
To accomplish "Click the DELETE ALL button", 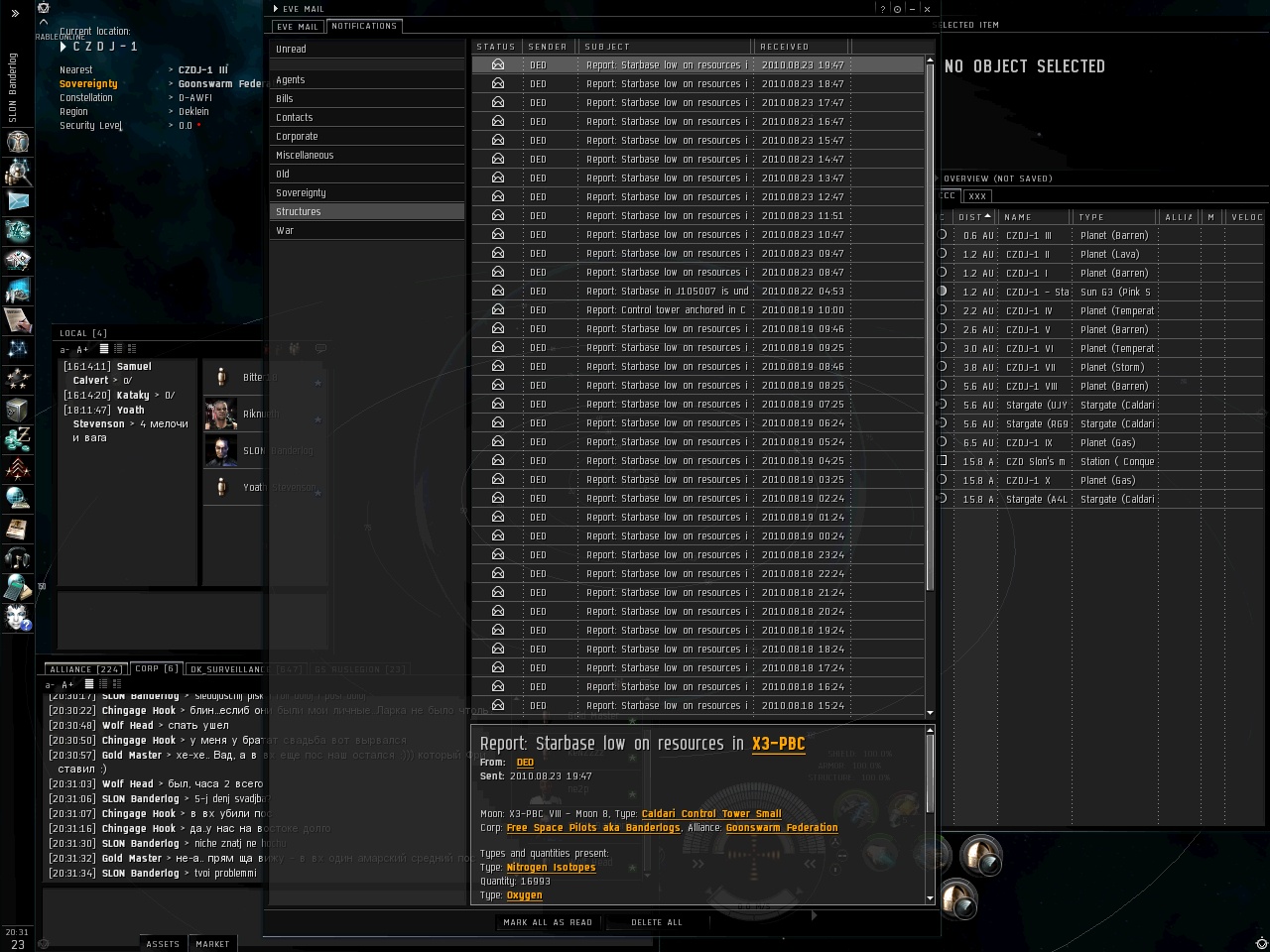I will click(x=656, y=922).
